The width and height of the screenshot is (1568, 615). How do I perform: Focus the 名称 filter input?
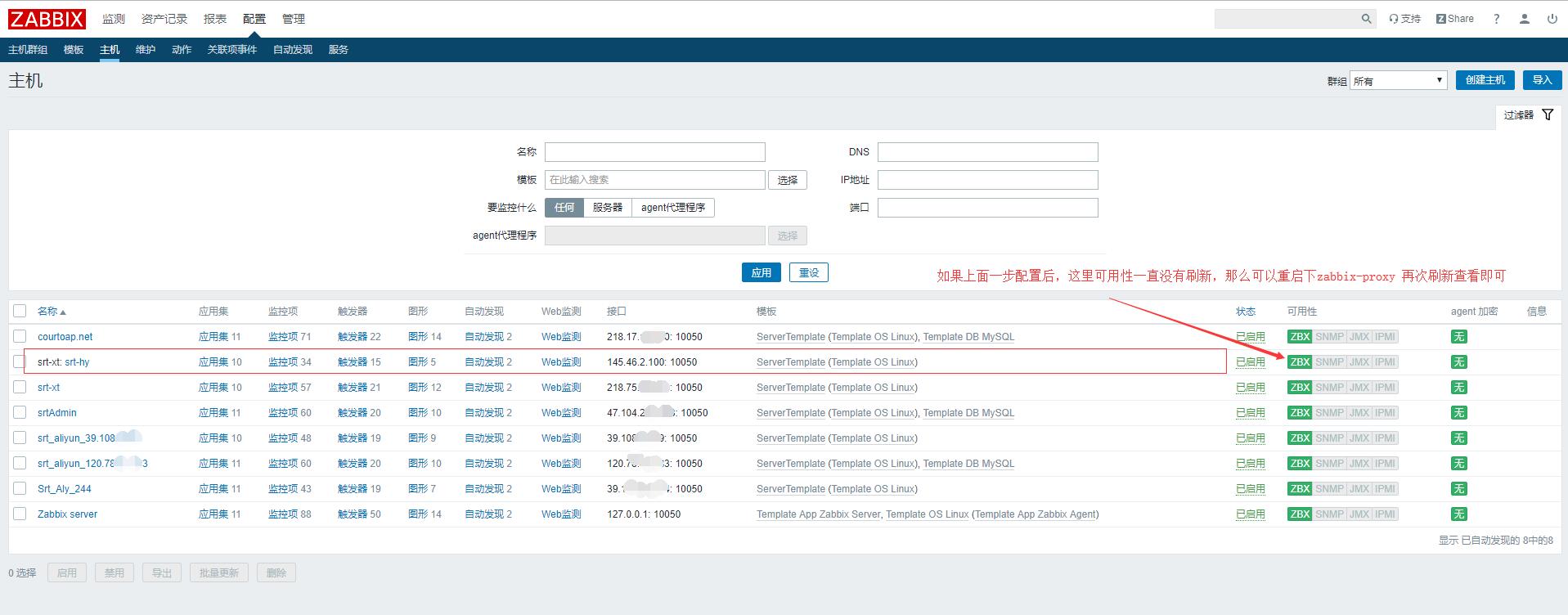(655, 152)
